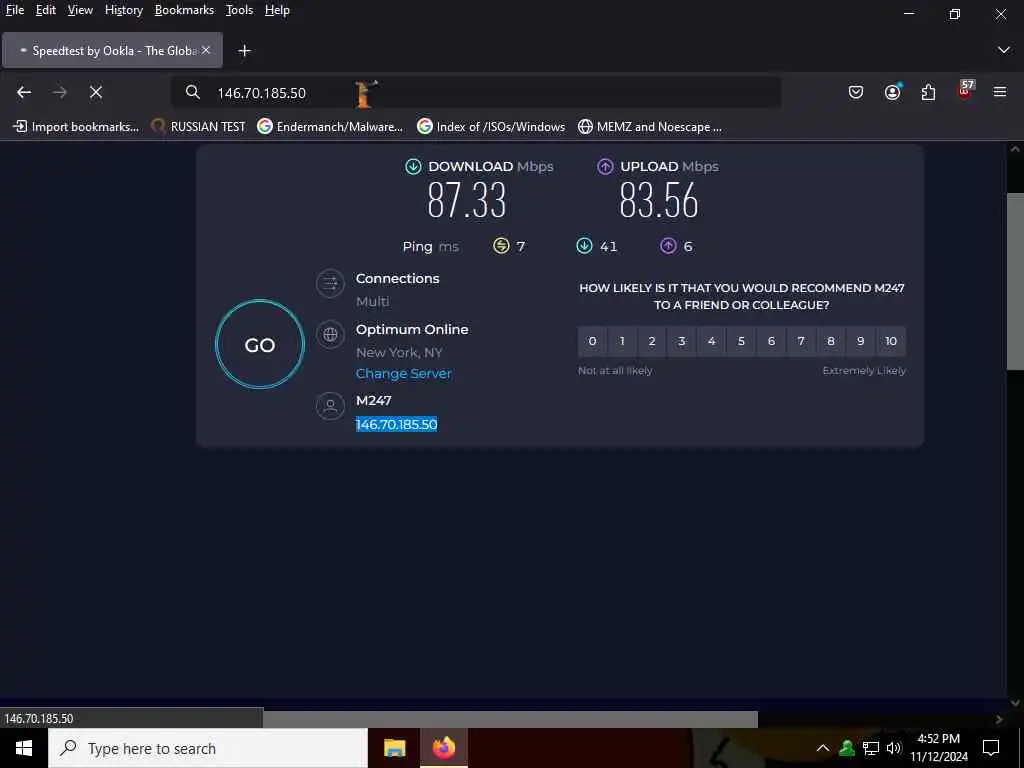This screenshot has height=768, width=1024.
Task: Open the Endermanch/Malware... bookmark
Action: click(x=330, y=127)
